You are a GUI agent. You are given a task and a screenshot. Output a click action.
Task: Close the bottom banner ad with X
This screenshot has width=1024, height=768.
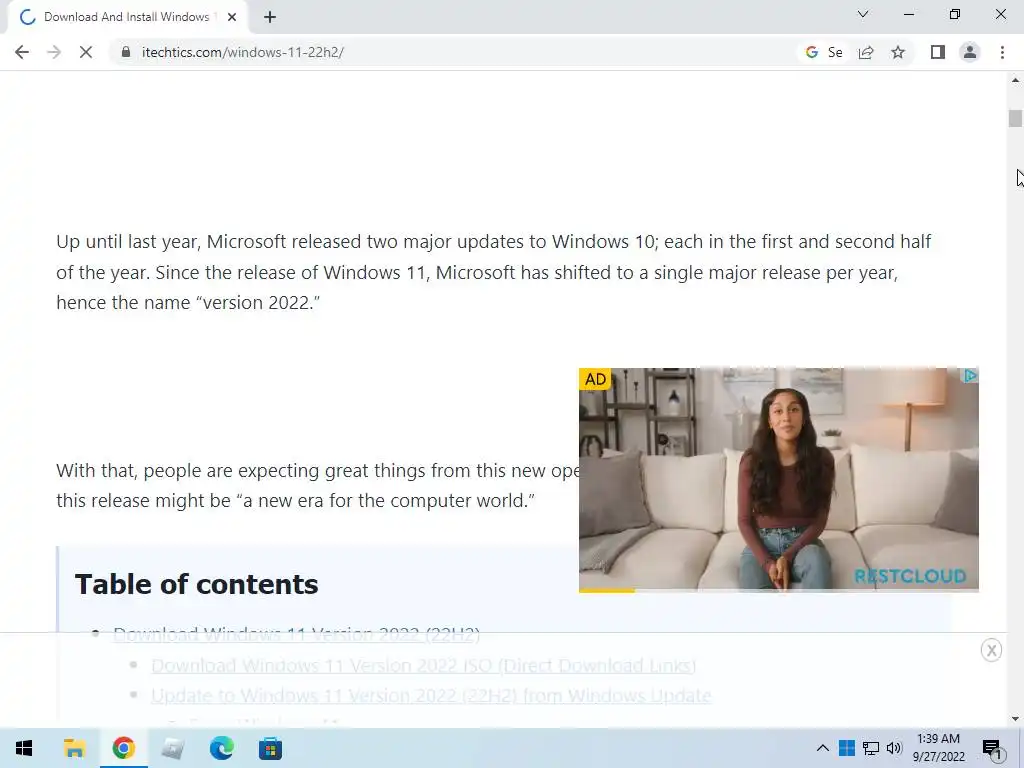991,650
